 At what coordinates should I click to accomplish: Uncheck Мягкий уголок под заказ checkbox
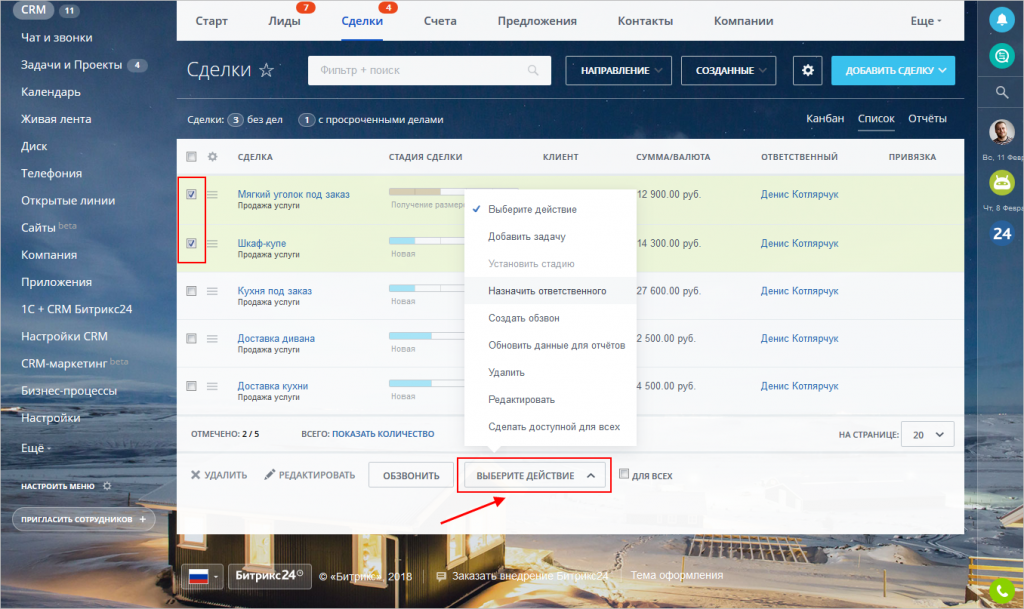pos(191,195)
